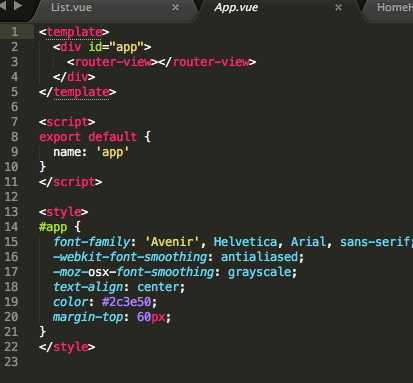Click line number 8 in gutter
Image resolution: width=413 pixels, height=383 pixels.
14,137
